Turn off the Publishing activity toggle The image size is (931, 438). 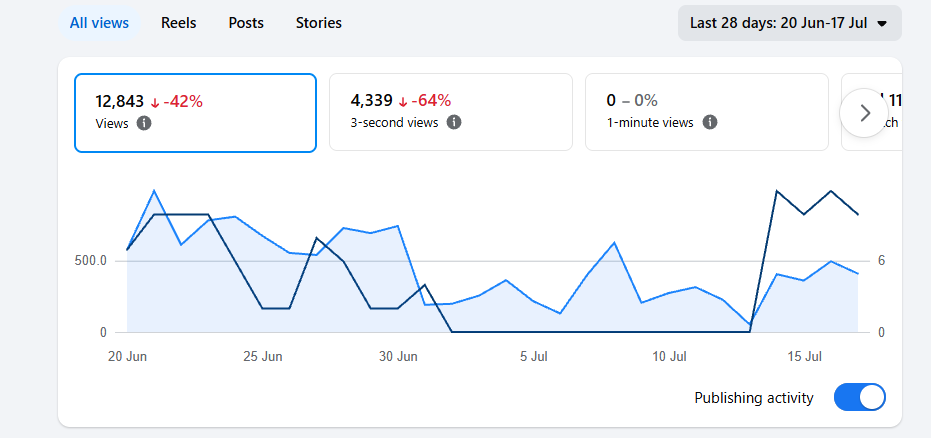tap(859, 397)
